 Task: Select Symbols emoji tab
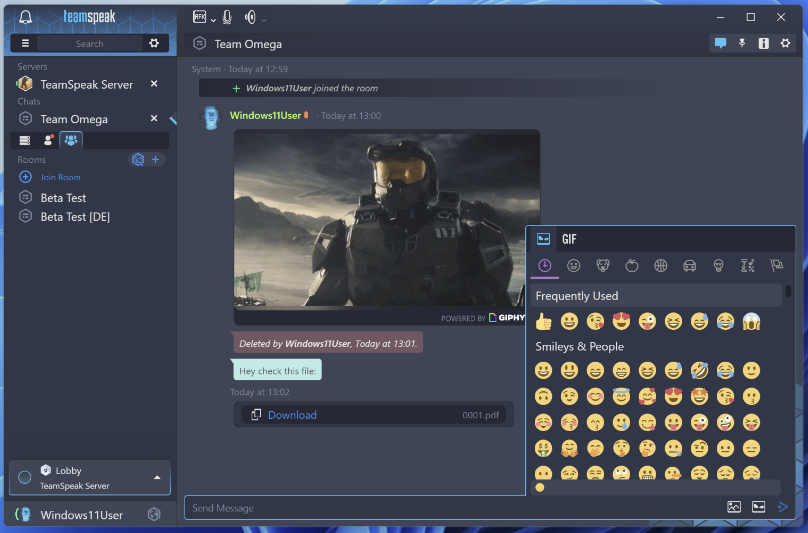[747, 265]
